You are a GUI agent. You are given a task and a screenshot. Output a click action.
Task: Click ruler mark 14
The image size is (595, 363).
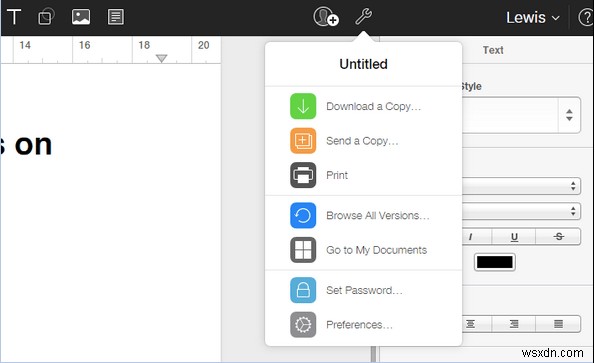tap(25, 45)
